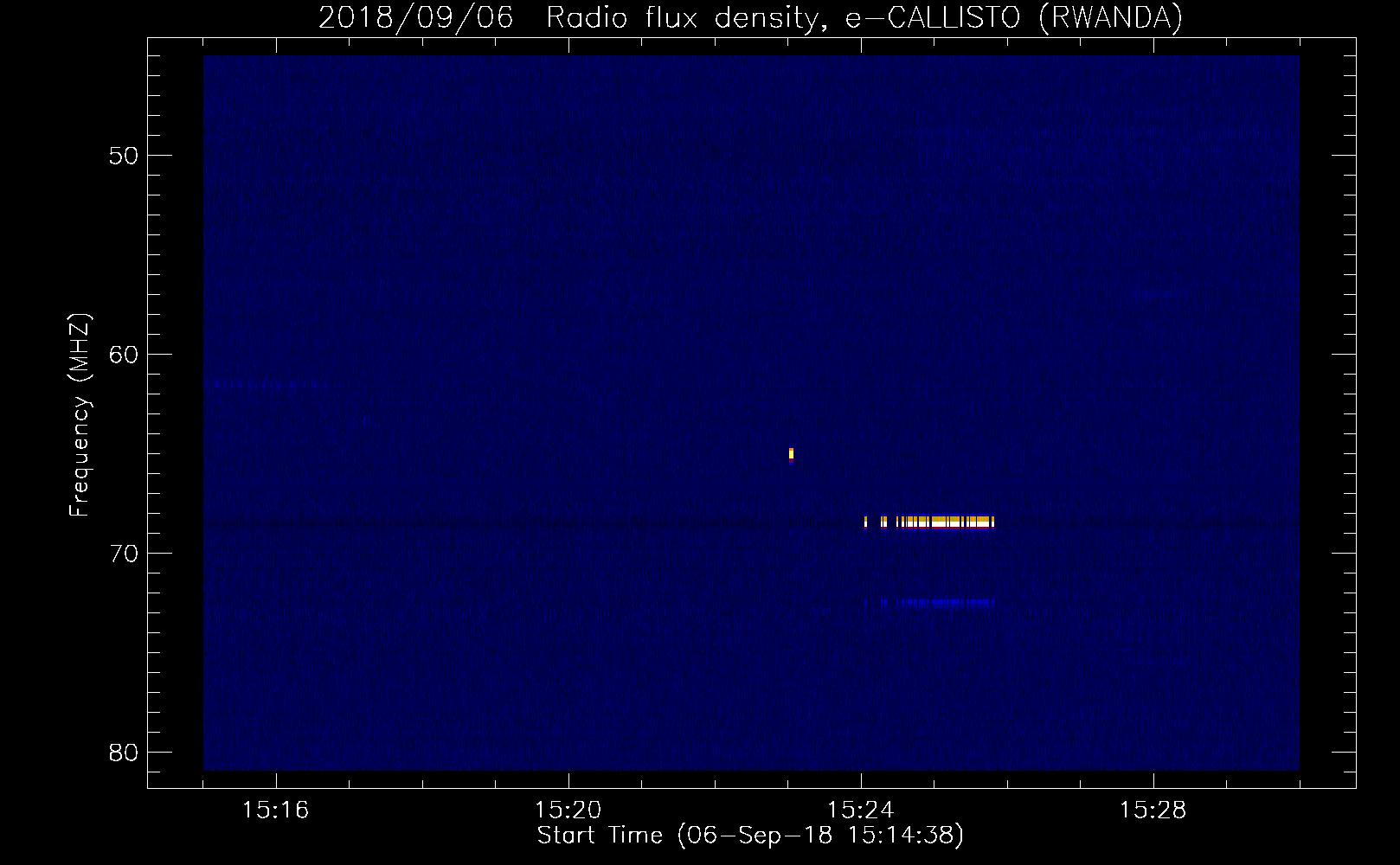
Task: Click the 'Frequency (MHZ)' y-axis label
Action: (80, 415)
